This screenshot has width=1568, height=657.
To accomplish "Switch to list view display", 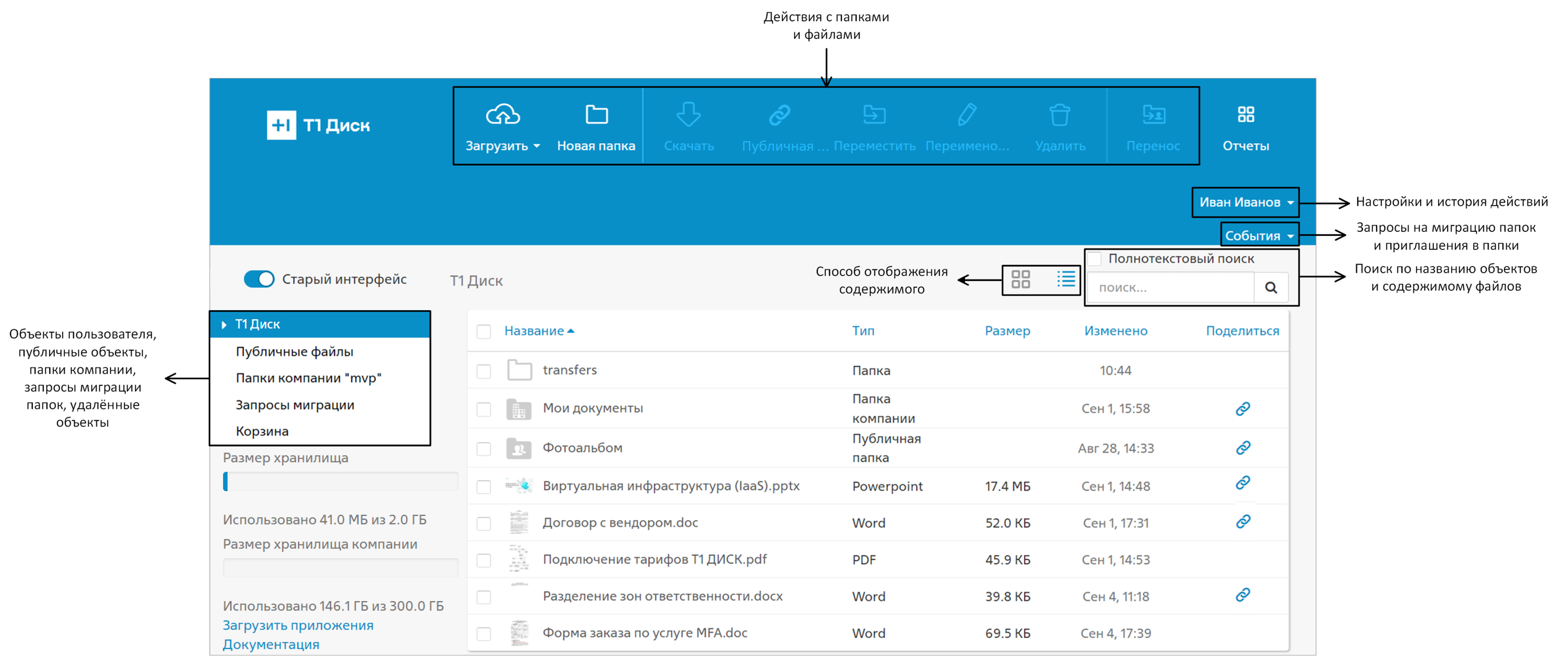I will 1066,279.
